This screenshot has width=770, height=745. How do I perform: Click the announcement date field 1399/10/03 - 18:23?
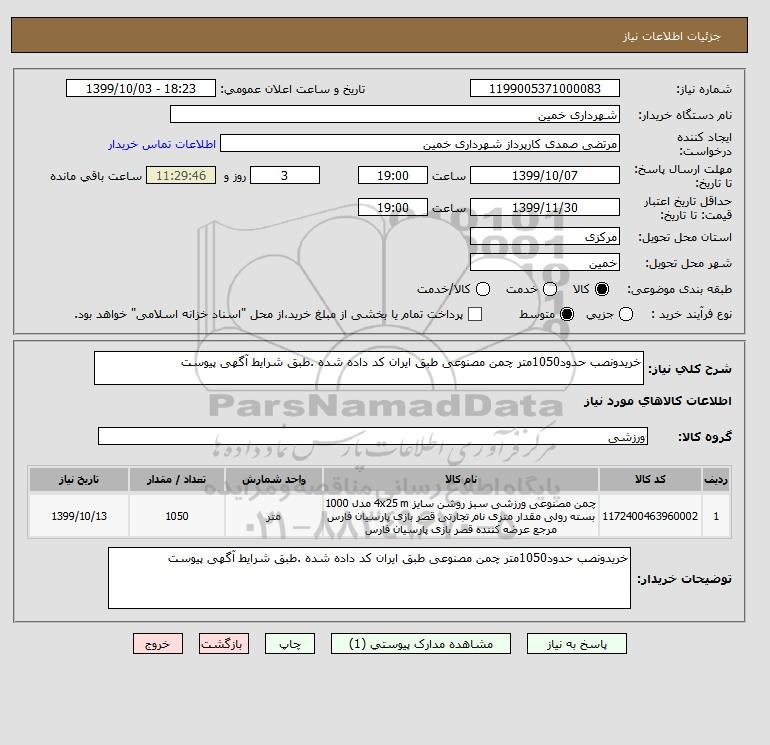141,88
